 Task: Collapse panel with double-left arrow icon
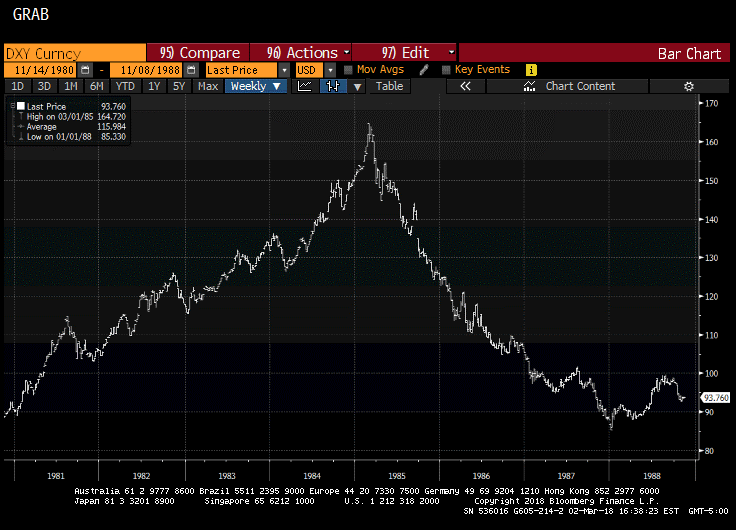point(465,86)
